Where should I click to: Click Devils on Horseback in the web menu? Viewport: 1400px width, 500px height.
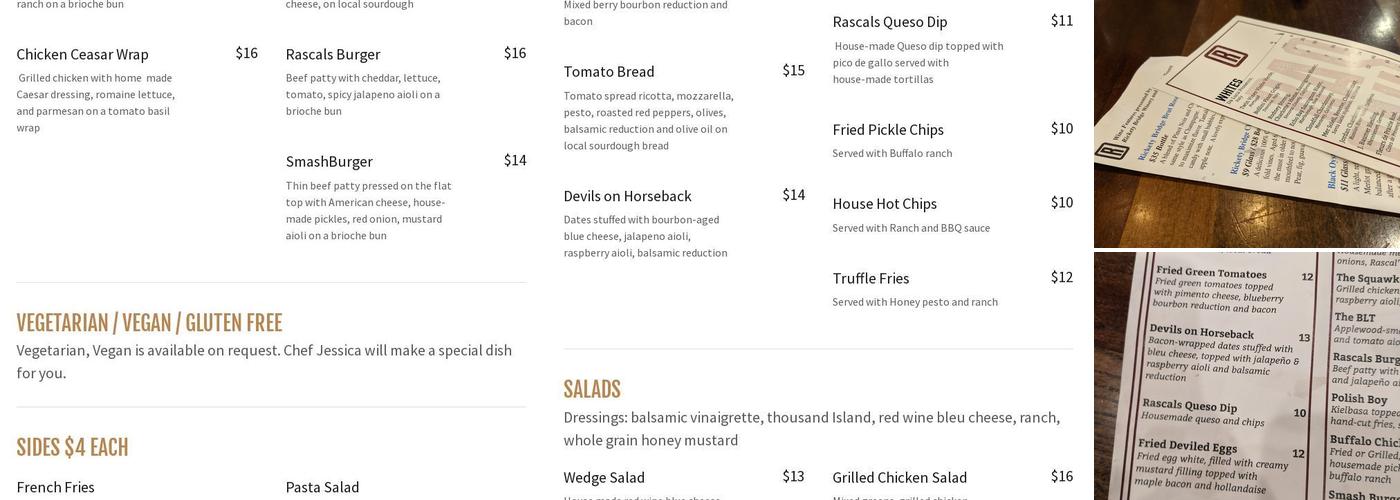(x=627, y=196)
